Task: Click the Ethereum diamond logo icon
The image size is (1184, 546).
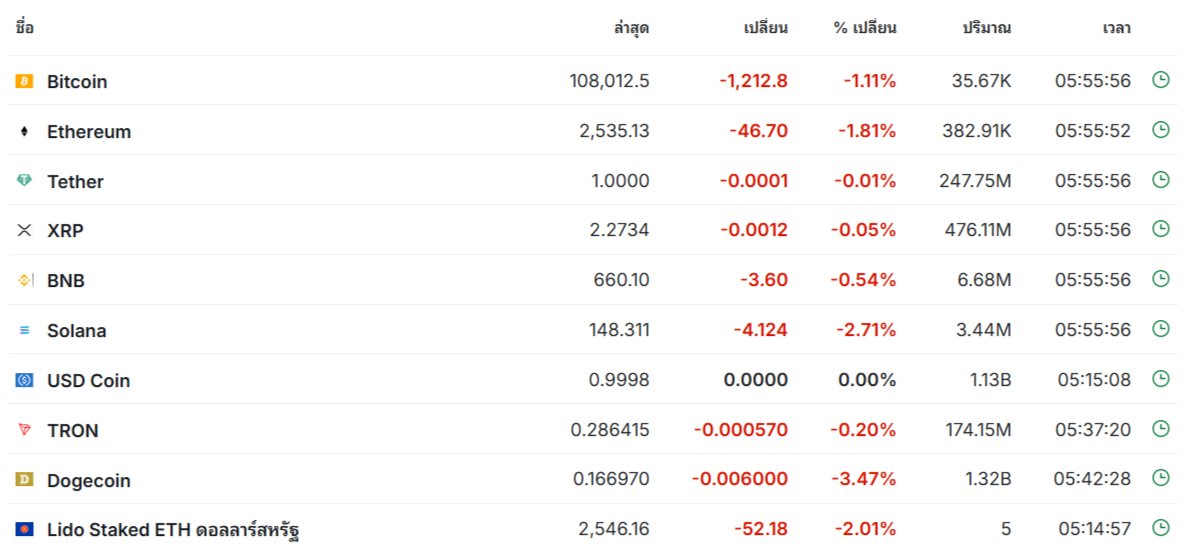Action: 24,131
